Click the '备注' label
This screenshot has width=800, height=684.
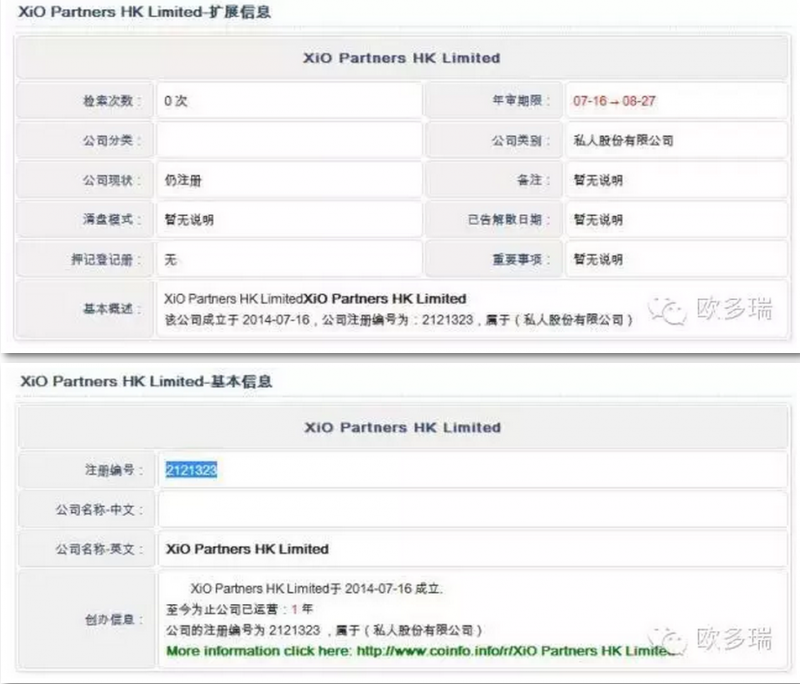click(x=534, y=180)
